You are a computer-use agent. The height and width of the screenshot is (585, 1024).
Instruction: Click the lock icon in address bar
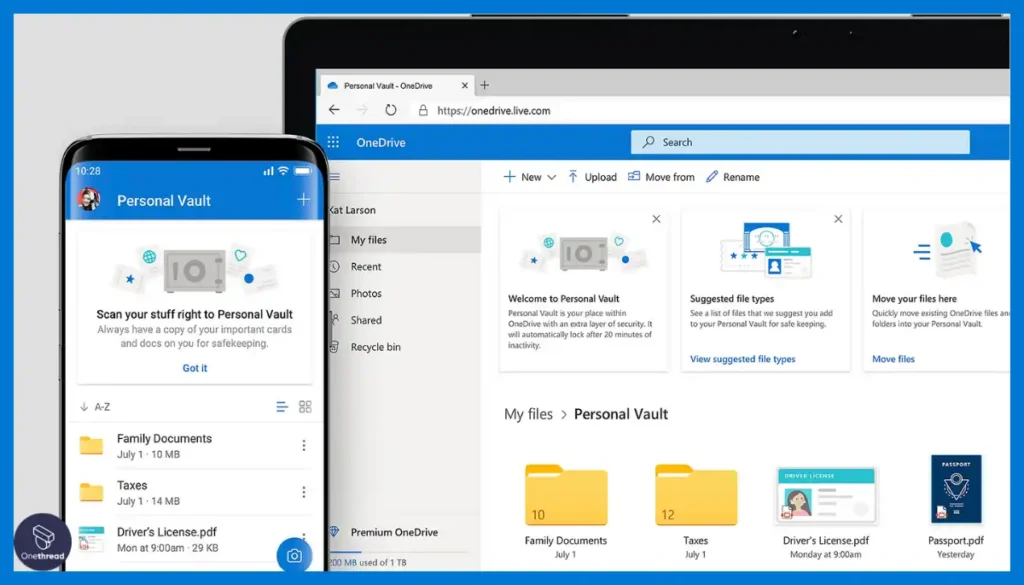(423, 110)
